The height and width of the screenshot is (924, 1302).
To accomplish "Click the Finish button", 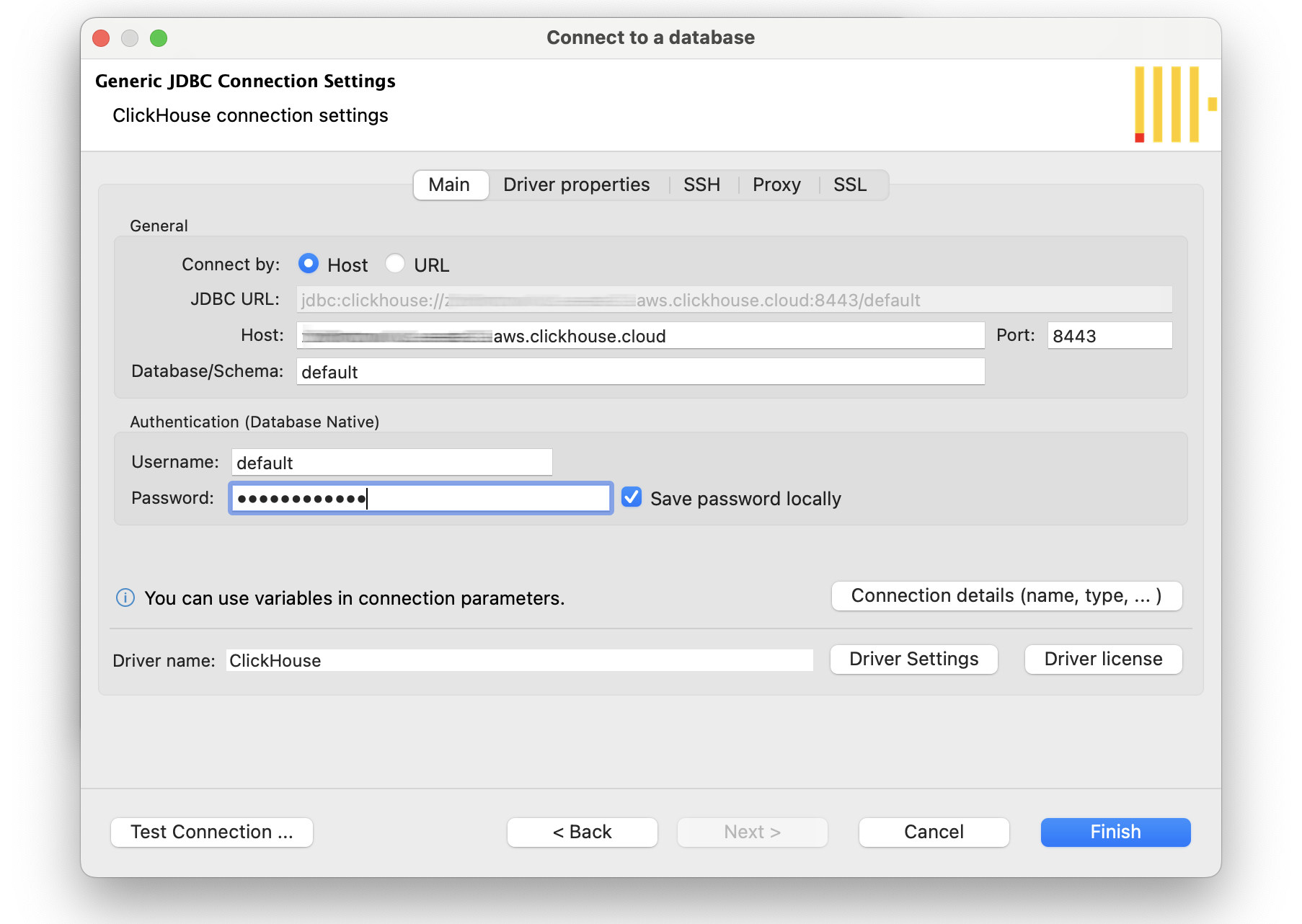I will 1115,832.
